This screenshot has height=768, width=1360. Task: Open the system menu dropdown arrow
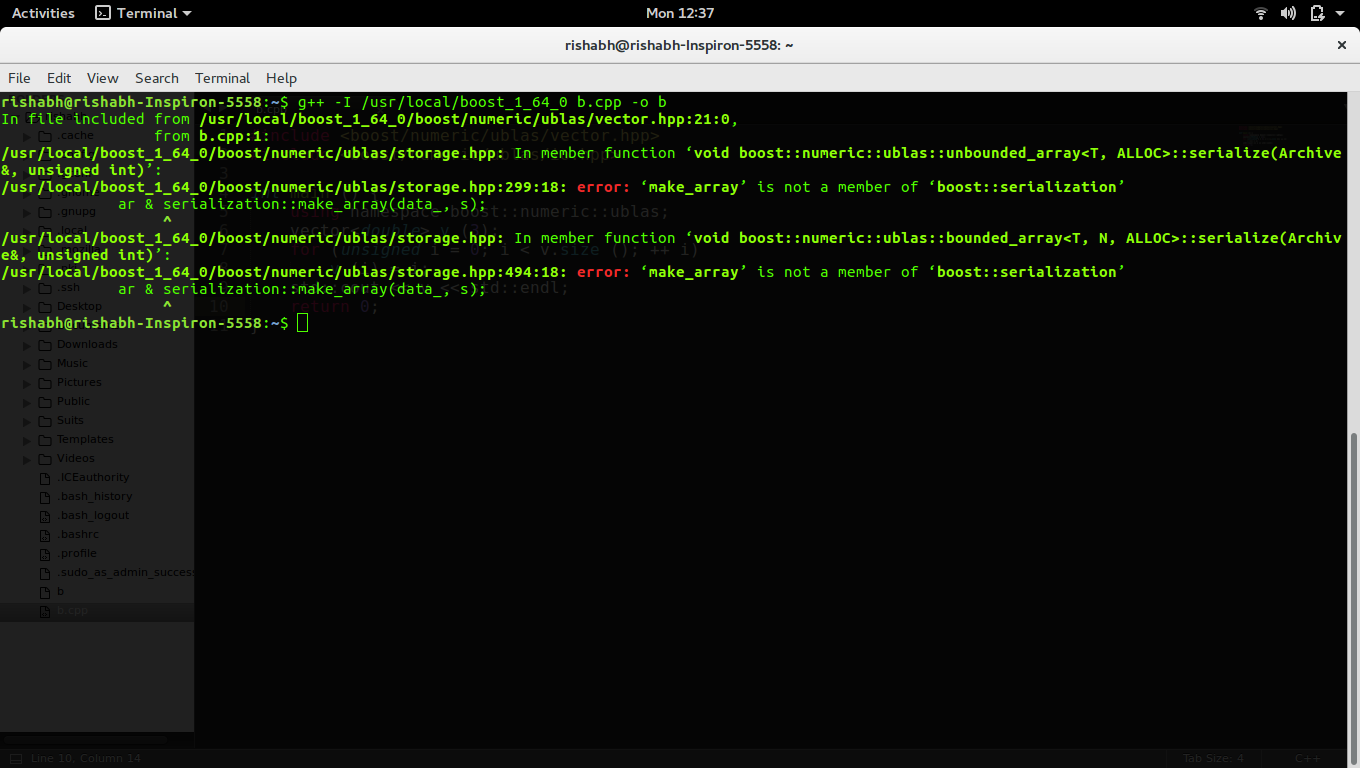[x=1340, y=13]
